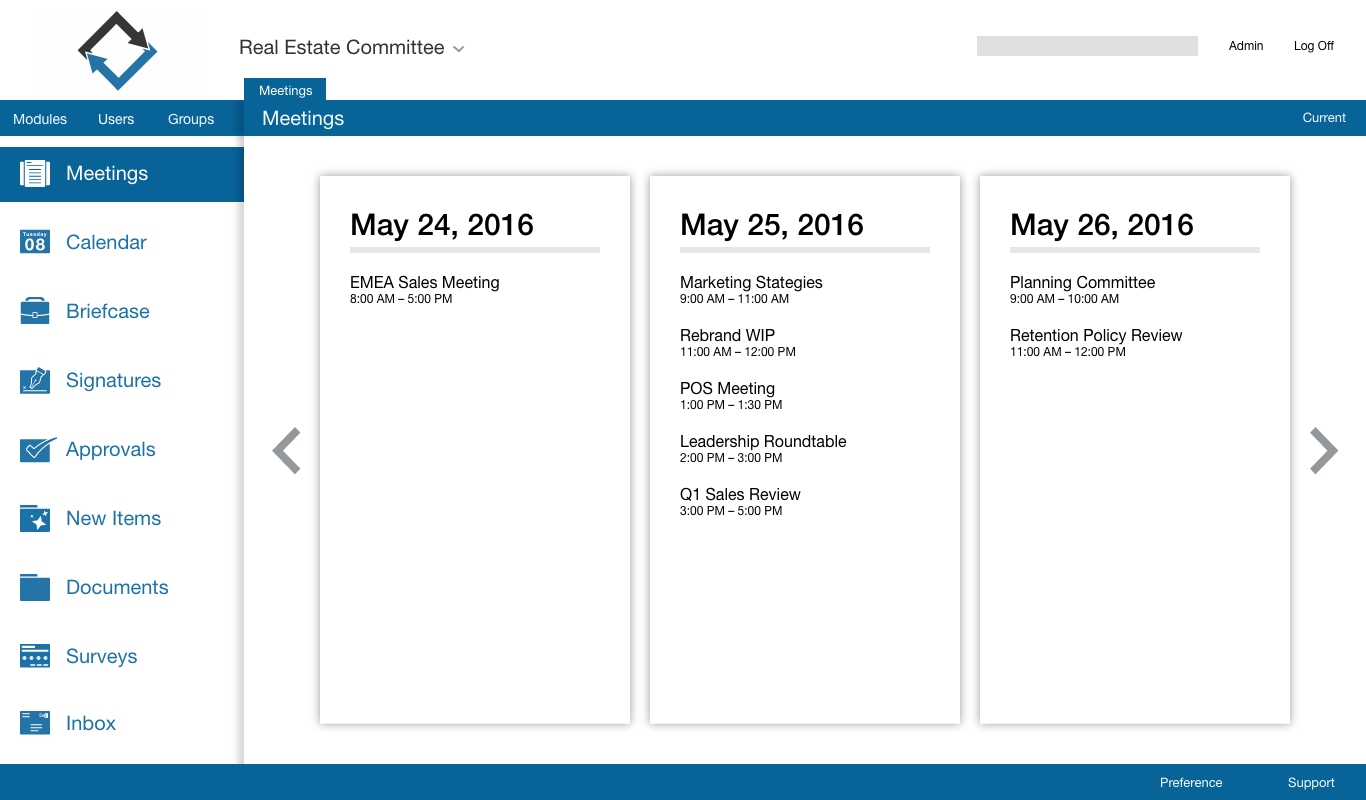Click the Current filter link
This screenshot has width=1366, height=800.
(x=1324, y=118)
